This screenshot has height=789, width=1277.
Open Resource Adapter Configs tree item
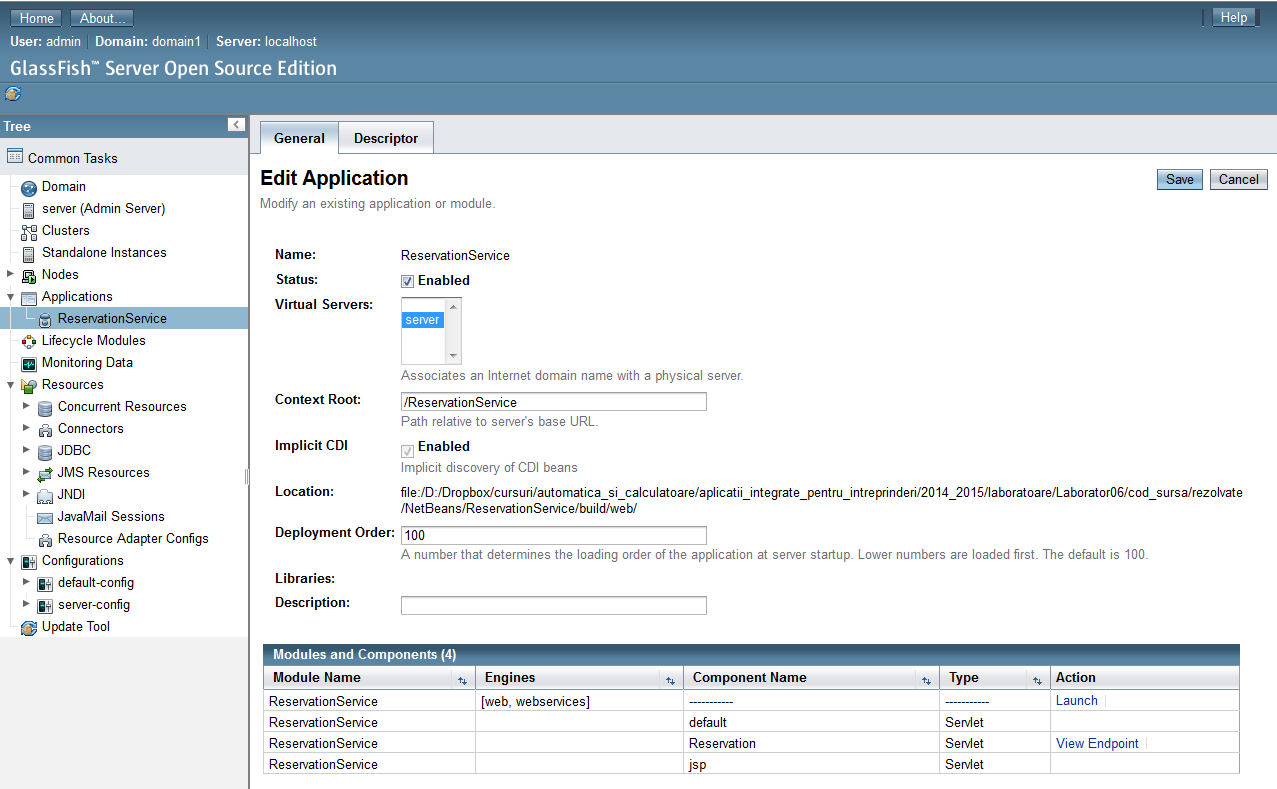[x=133, y=539]
